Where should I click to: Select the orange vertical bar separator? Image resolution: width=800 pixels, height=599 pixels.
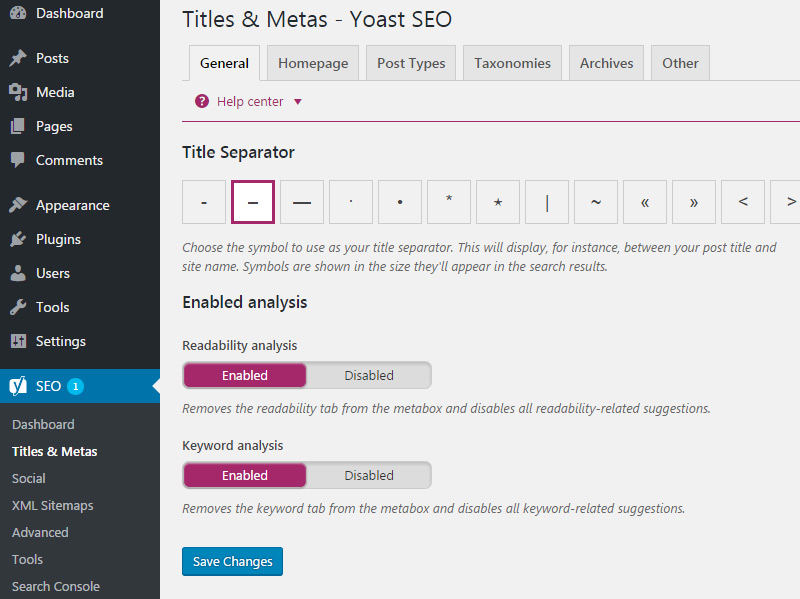click(547, 202)
